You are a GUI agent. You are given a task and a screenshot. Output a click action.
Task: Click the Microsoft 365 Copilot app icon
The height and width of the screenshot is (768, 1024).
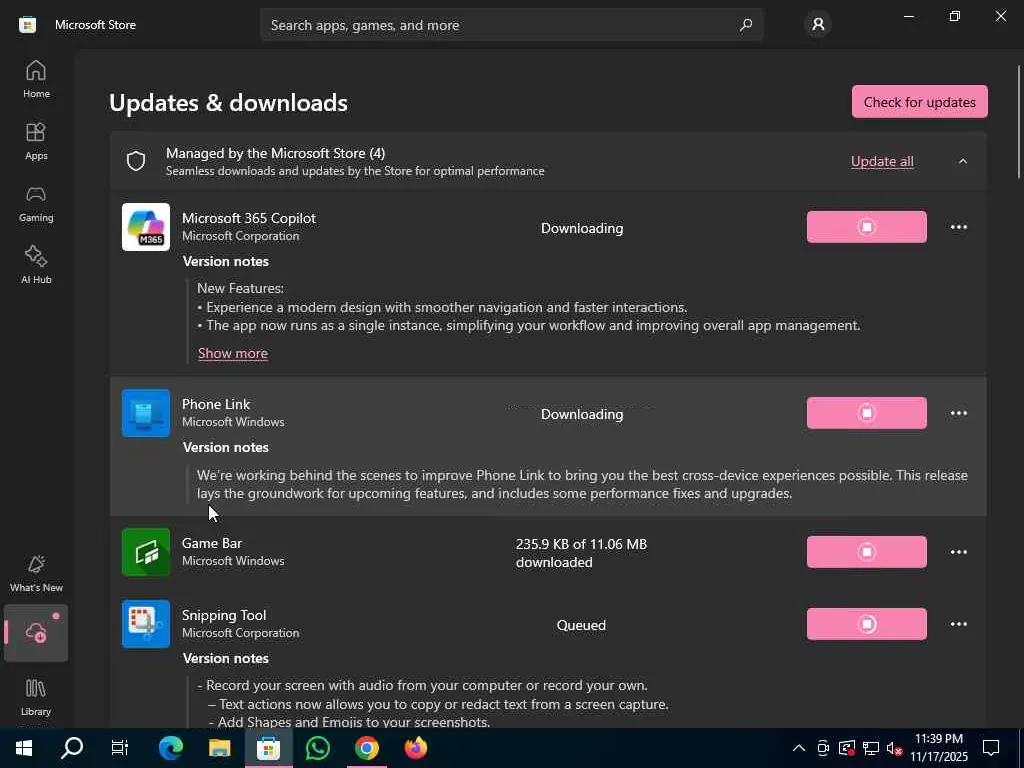click(x=146, y=227)
